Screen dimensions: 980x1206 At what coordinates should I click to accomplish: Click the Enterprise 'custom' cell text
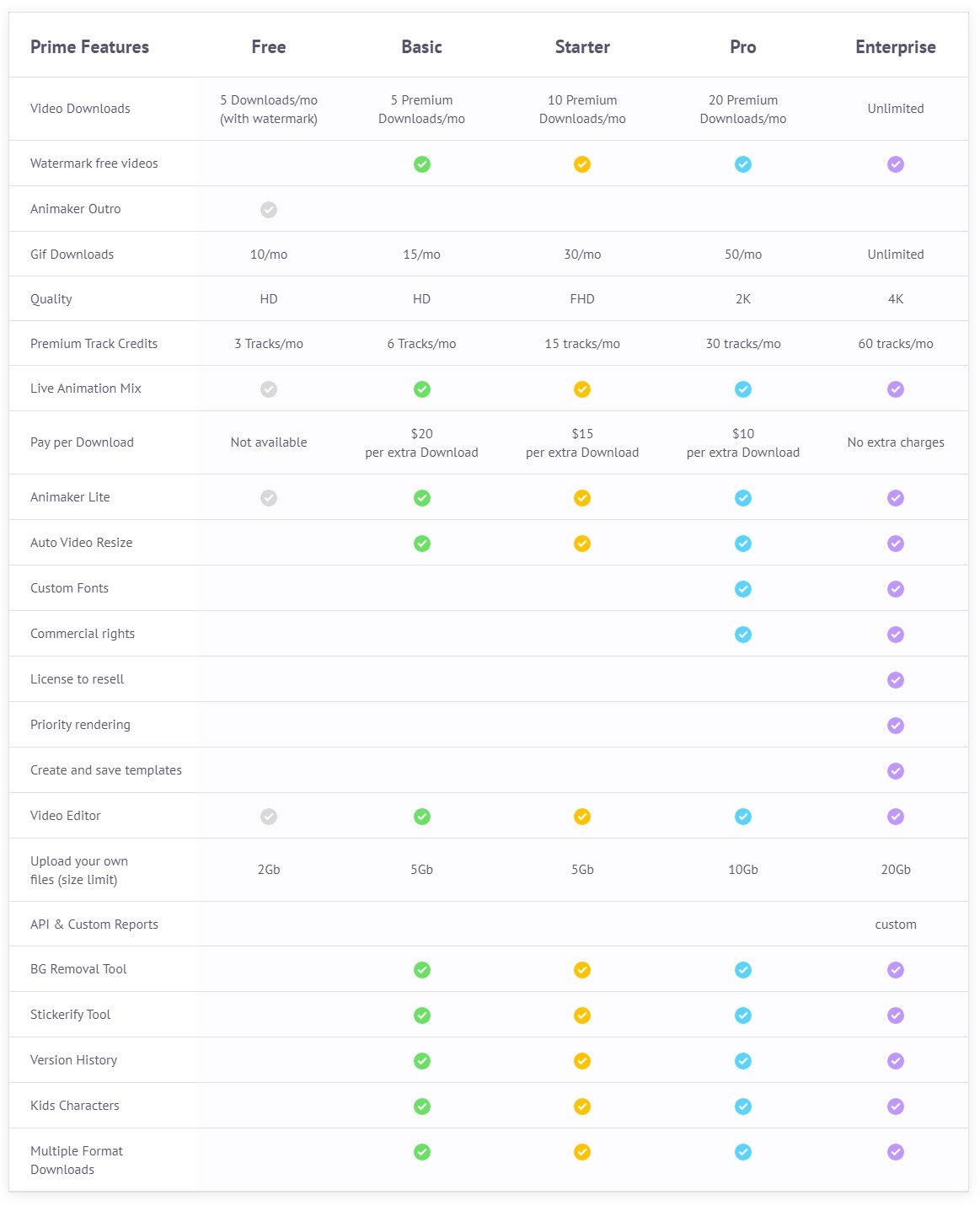coord(896,925)
